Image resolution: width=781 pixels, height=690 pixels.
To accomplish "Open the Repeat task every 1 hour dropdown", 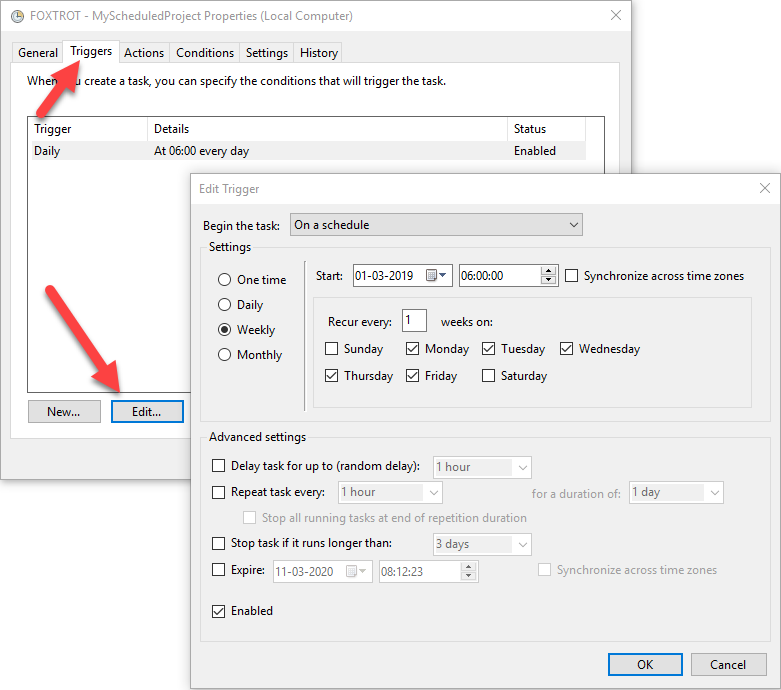I will pyautogui.click(x=390, y=492).
